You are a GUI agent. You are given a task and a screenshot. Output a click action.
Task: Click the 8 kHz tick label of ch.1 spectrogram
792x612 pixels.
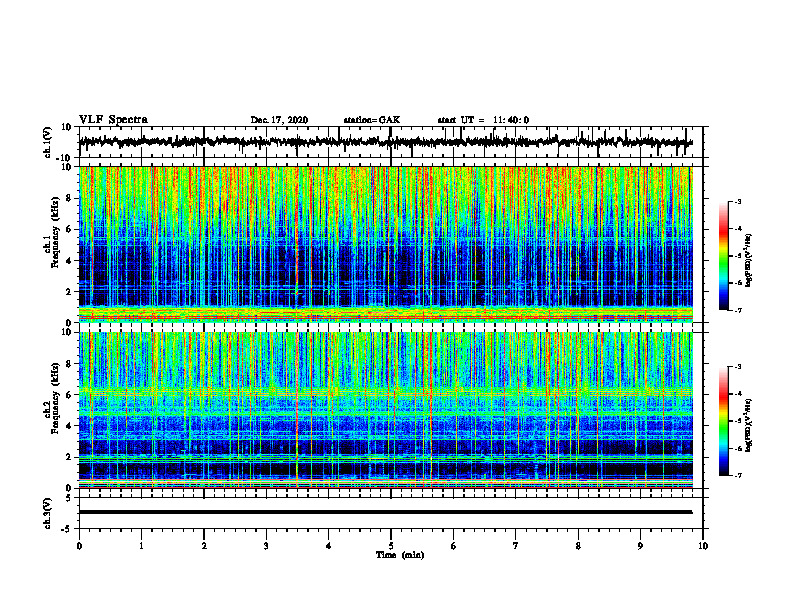(71, 198)
